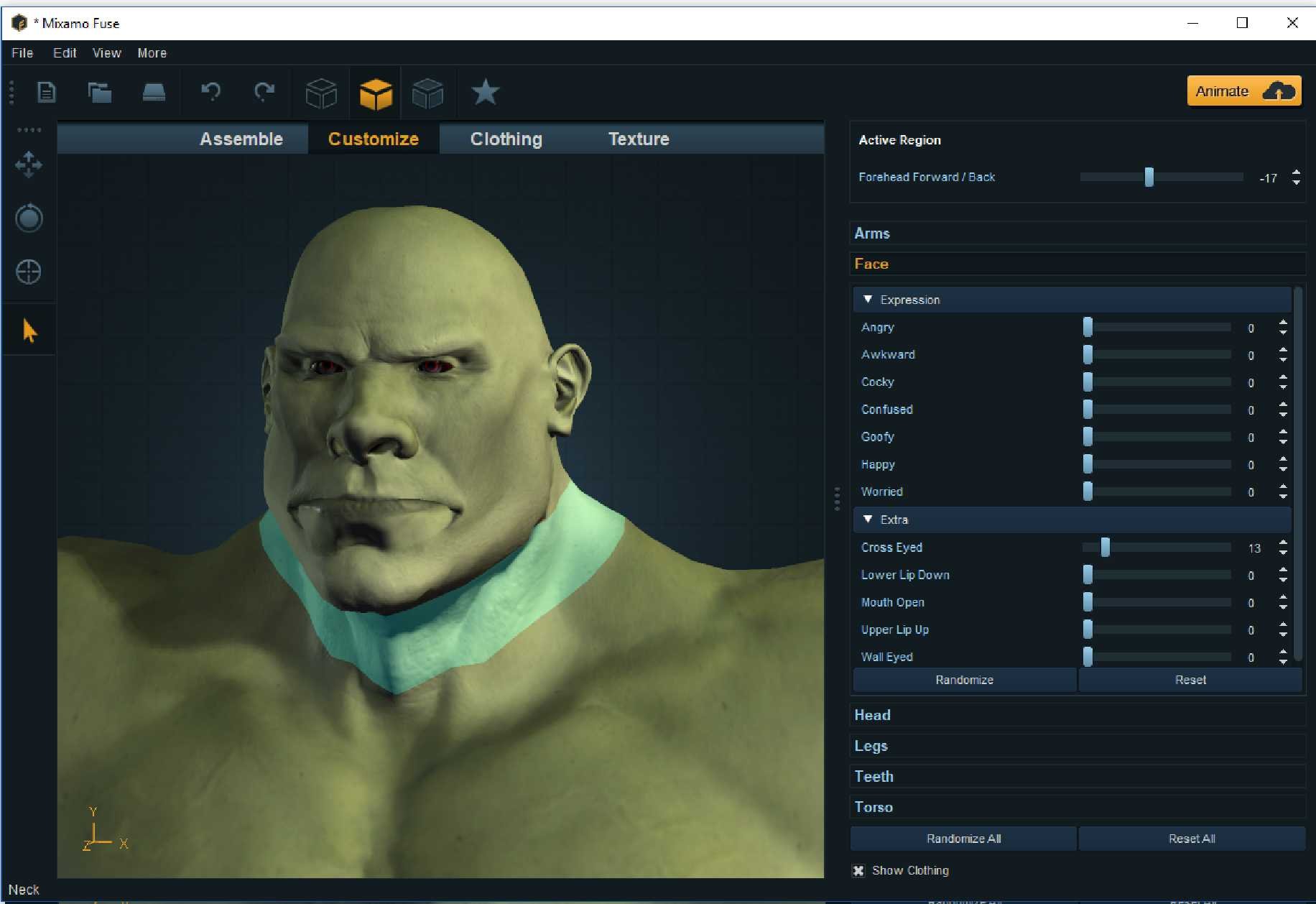Switch to the Assemble tab
The height and width of the screenshot is (904, 1316).
coord(241,139)
